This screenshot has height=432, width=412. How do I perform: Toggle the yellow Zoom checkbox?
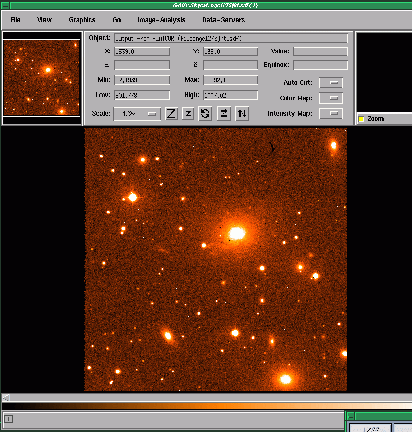pos(361,119)
